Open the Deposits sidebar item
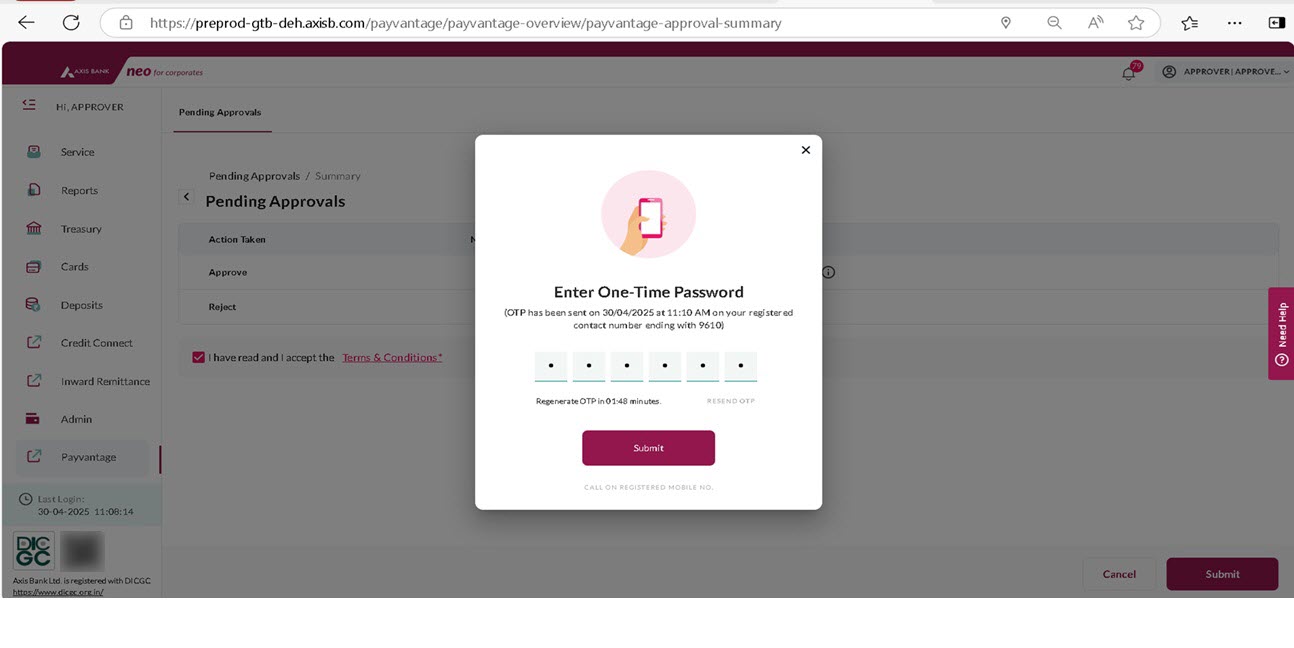The height and width of the screenshot is (648, 1294). (x=81, y=305)
